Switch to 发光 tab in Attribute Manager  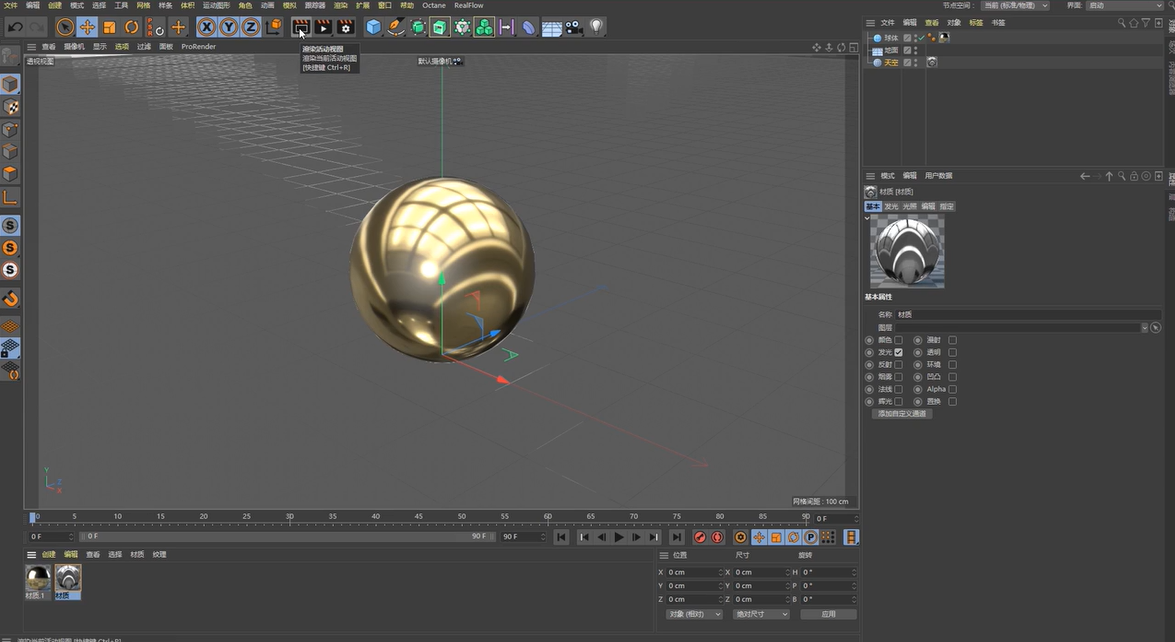point(891,206)
